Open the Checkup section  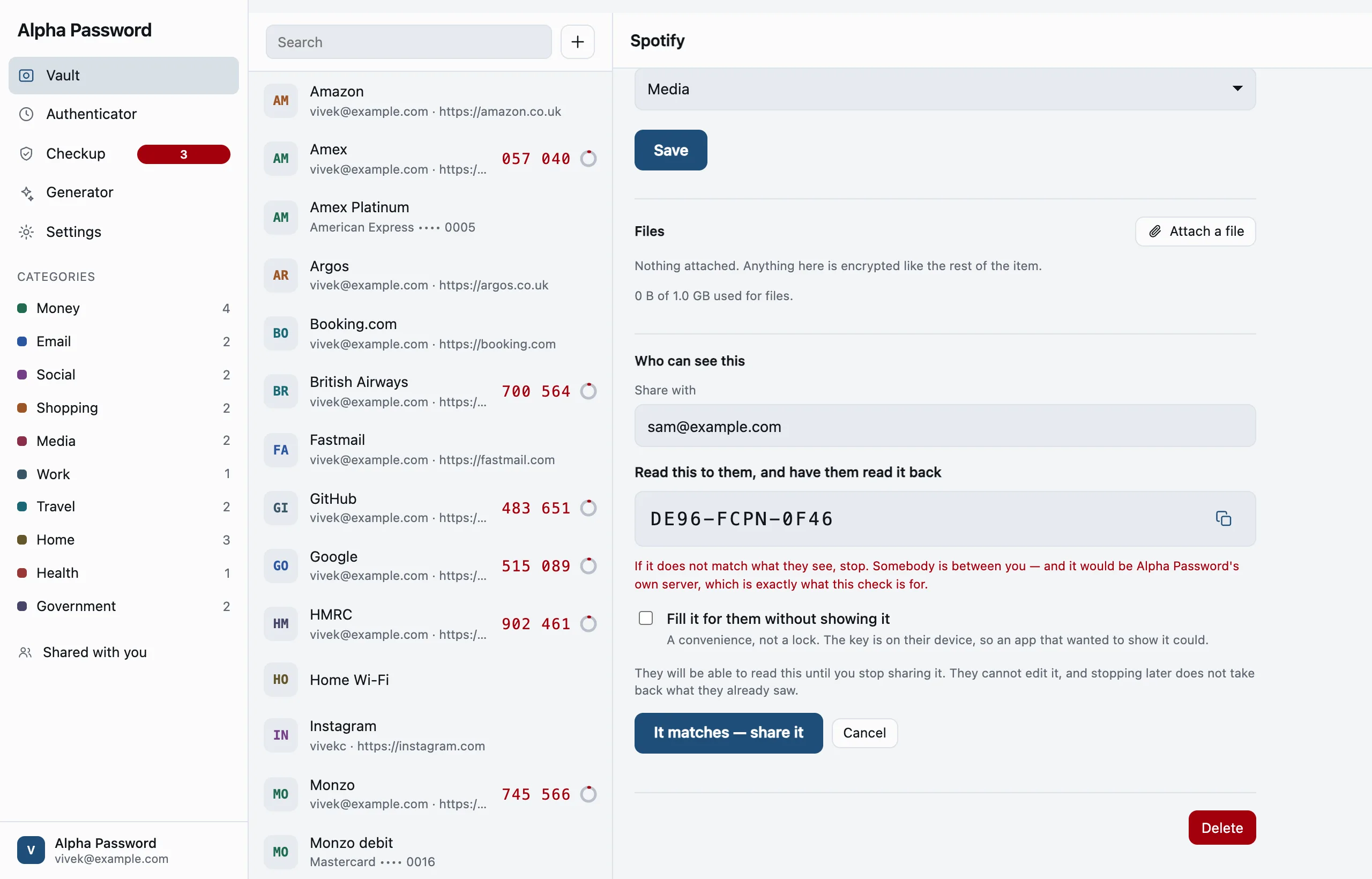coord(123,153)
